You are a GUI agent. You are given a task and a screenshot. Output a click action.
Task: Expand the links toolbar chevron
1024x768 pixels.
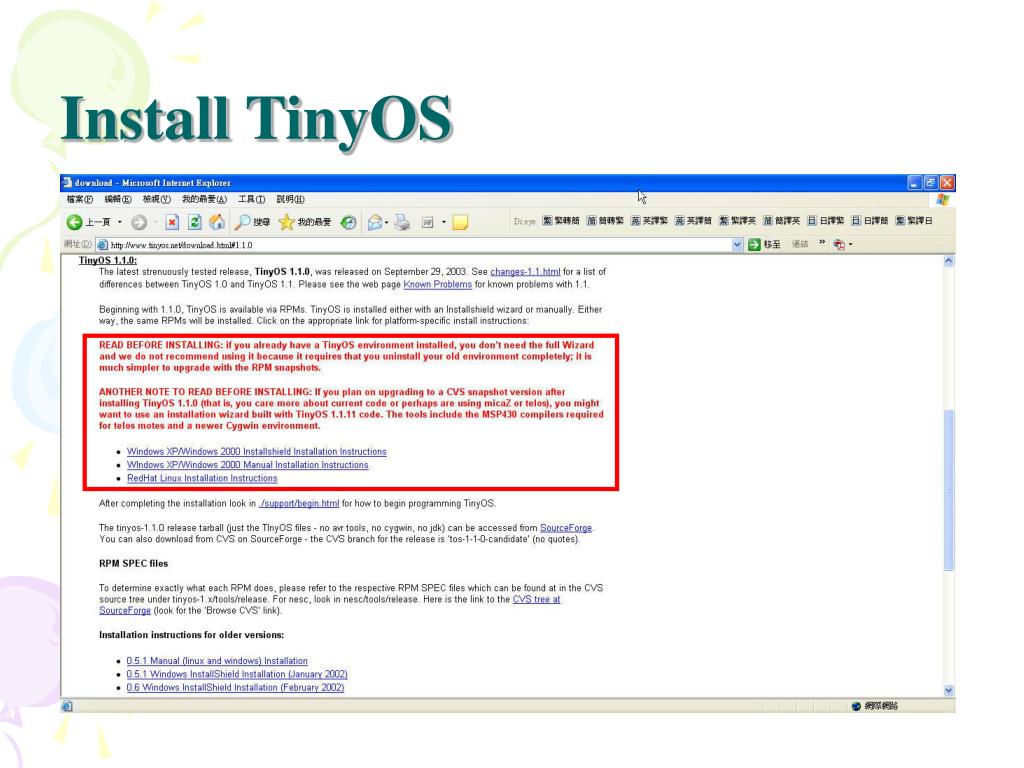pos(822,243)
